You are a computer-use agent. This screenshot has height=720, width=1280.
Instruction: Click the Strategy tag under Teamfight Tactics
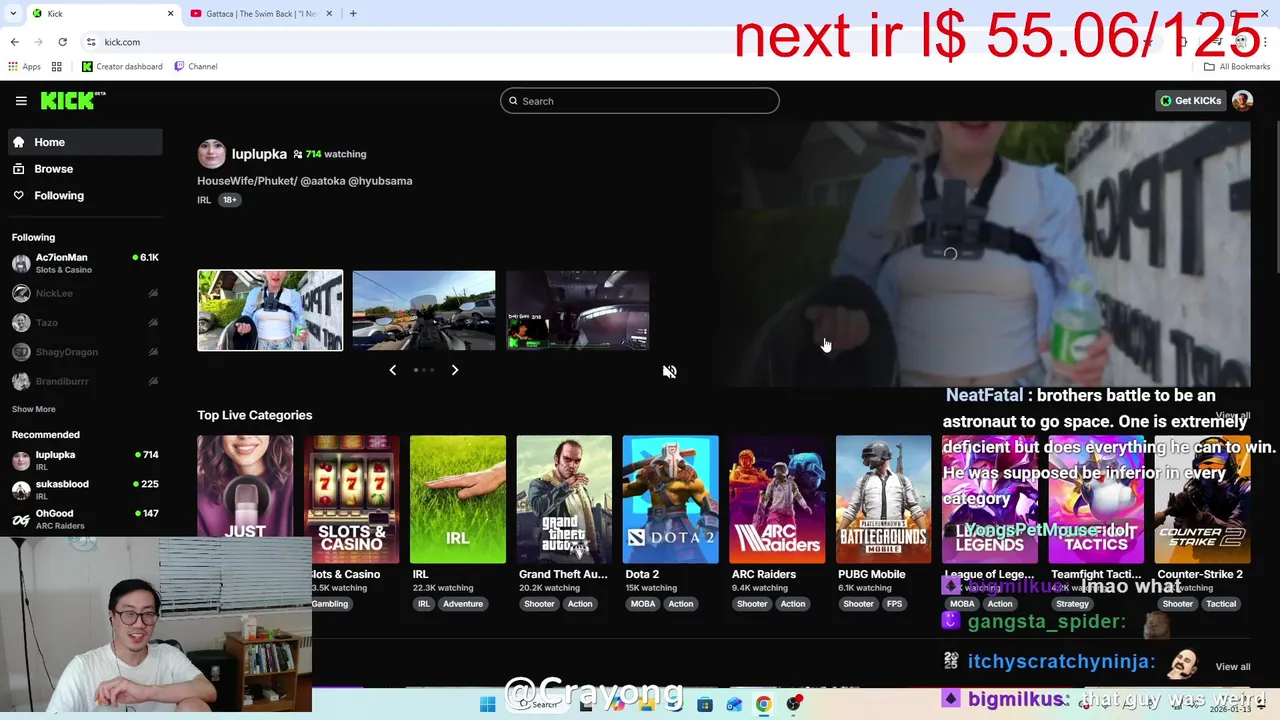(x=1072, y=604)
